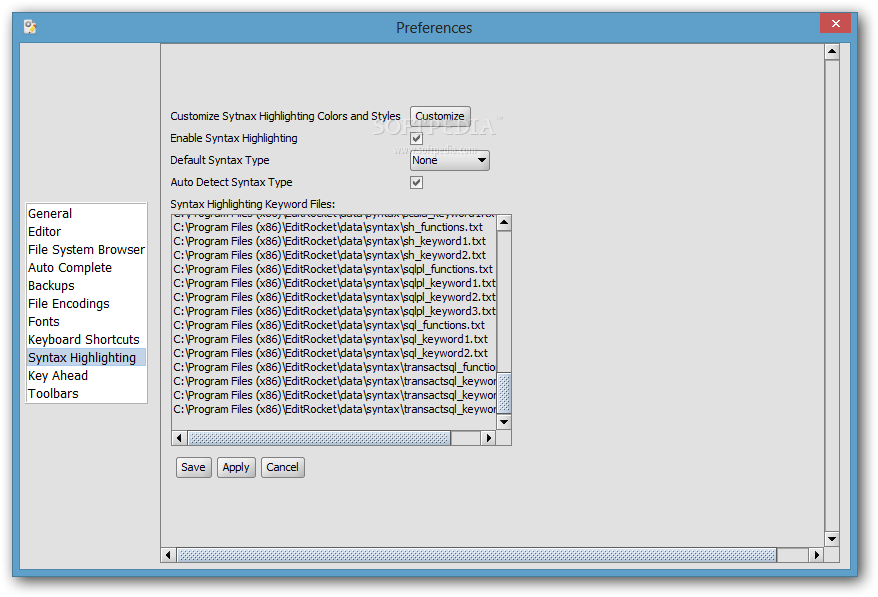
Task: Open the Editor preferences category
Action: click(x=86, y=231)
